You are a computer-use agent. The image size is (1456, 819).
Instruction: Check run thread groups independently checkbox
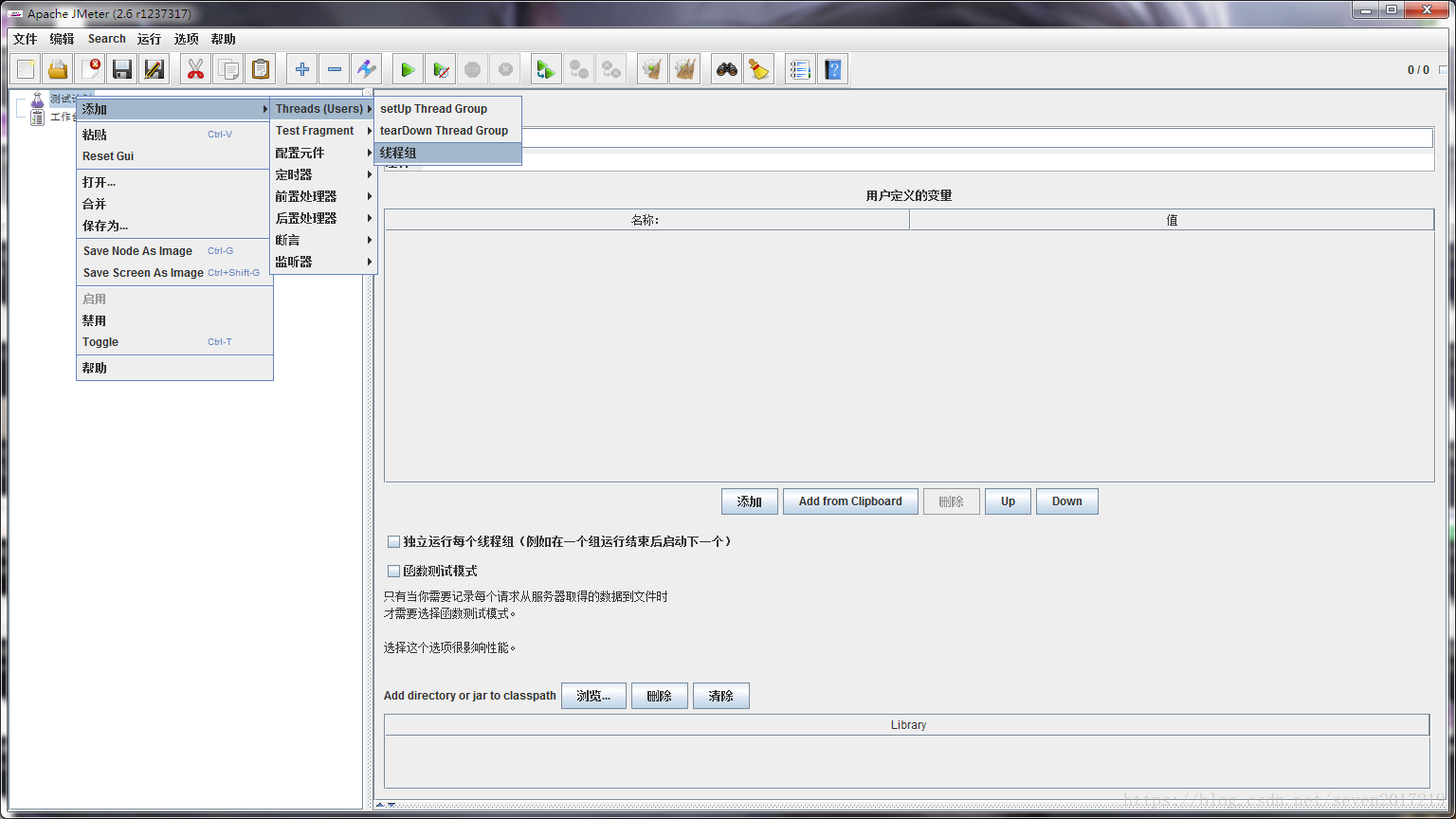(393, 542)
